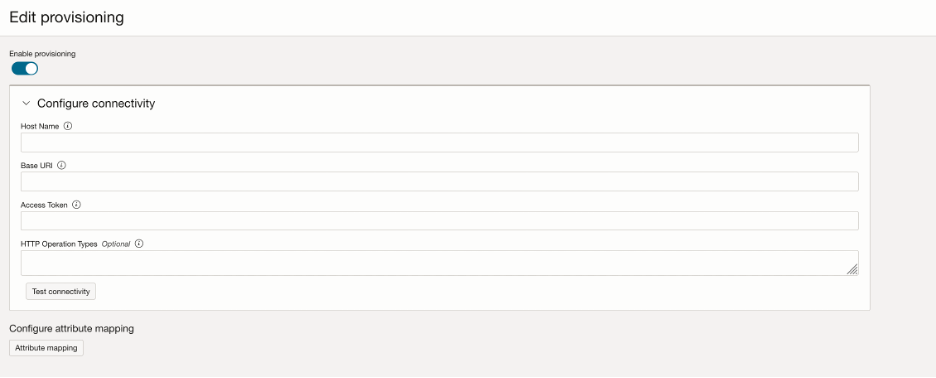Click the textarea resize grip icon
Viewport: 936px width, 378px height.
[x=852, y=269]
